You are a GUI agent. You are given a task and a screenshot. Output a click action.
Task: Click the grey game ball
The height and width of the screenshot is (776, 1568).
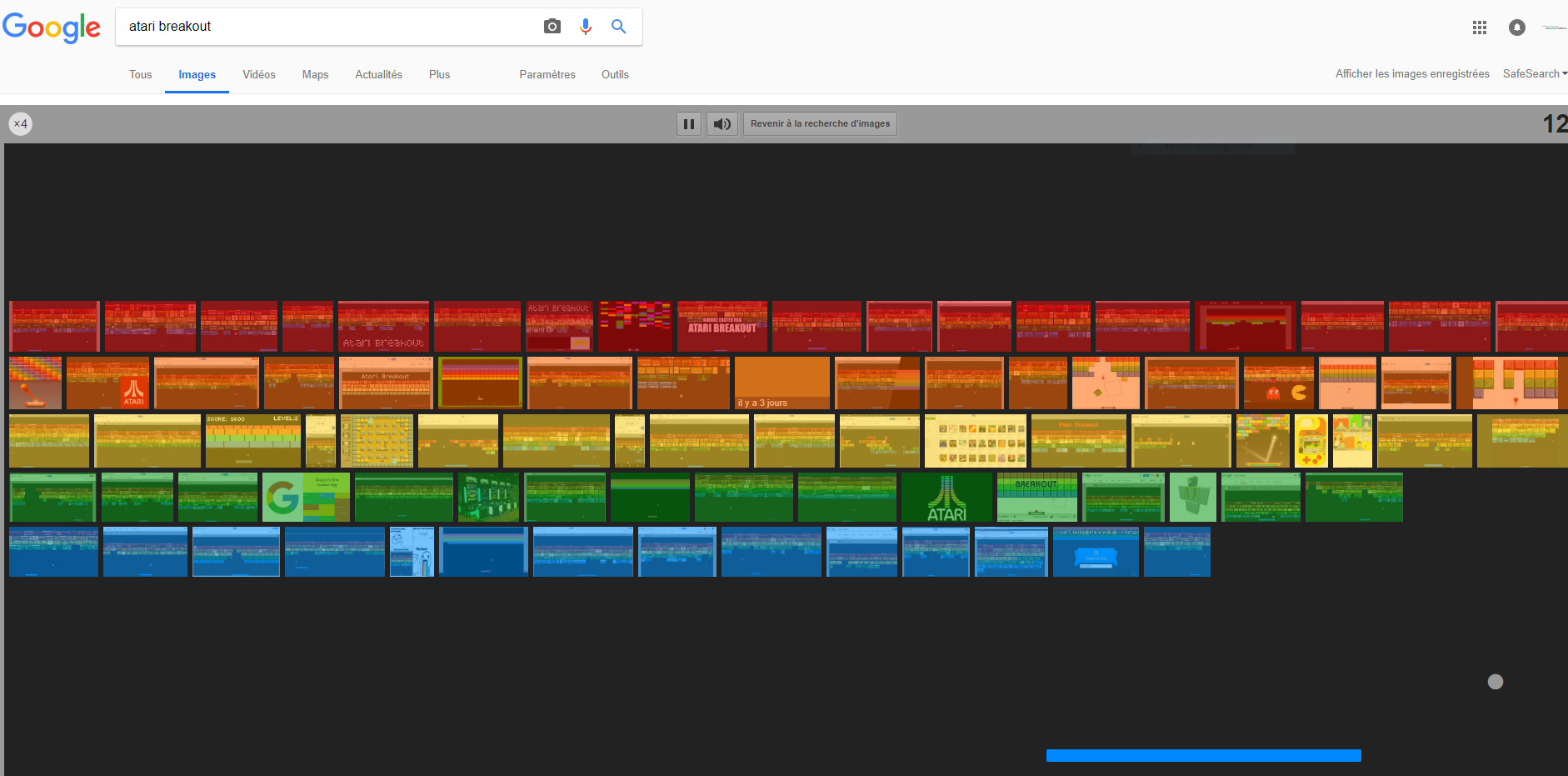(1496, 682)
